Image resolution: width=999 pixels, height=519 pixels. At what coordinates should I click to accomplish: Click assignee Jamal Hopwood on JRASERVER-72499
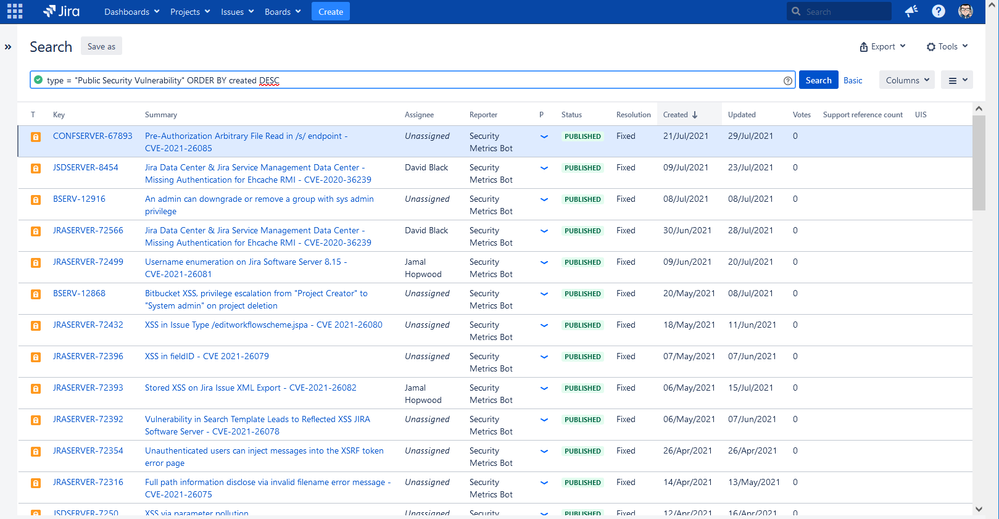click(x=423, y=267)
